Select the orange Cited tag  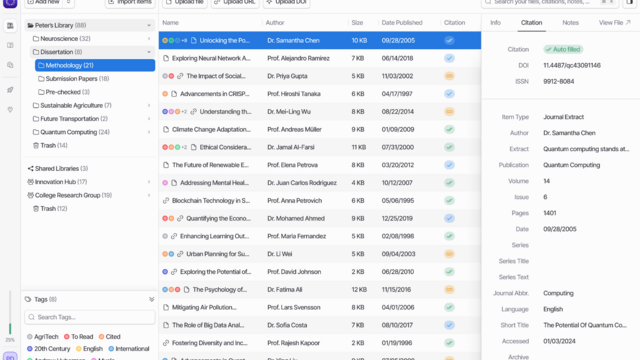click(x=109, y=337)
